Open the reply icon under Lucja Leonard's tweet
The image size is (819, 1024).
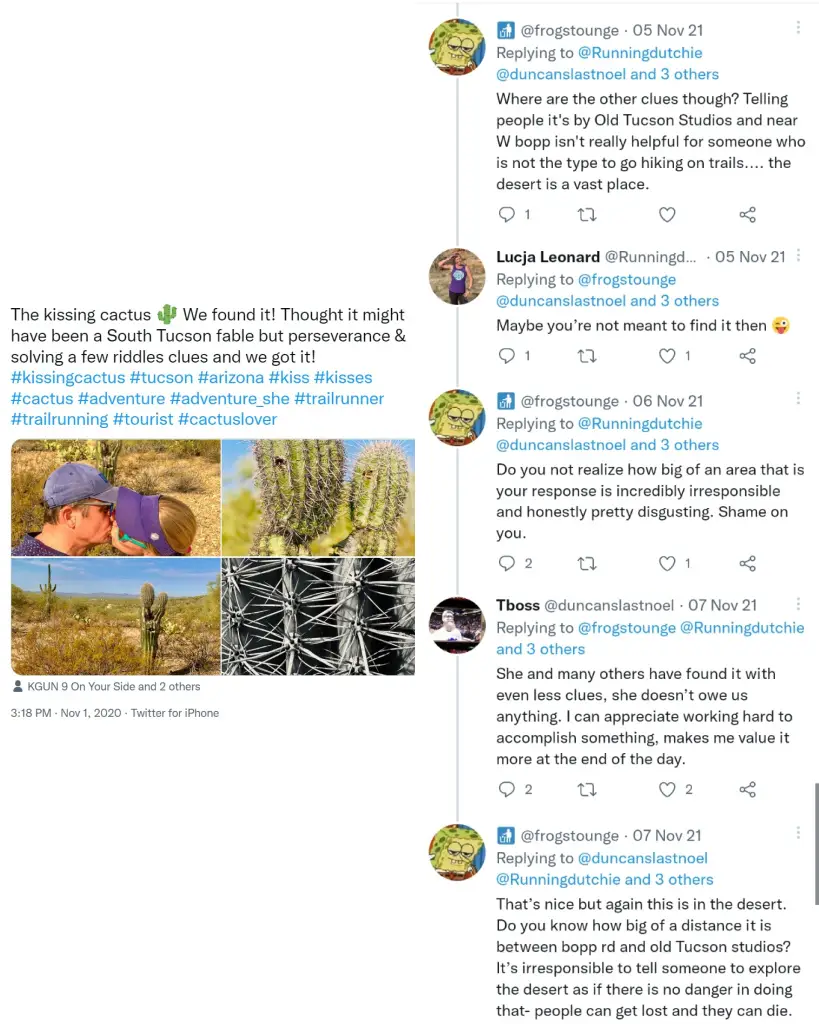coord(507,356)
